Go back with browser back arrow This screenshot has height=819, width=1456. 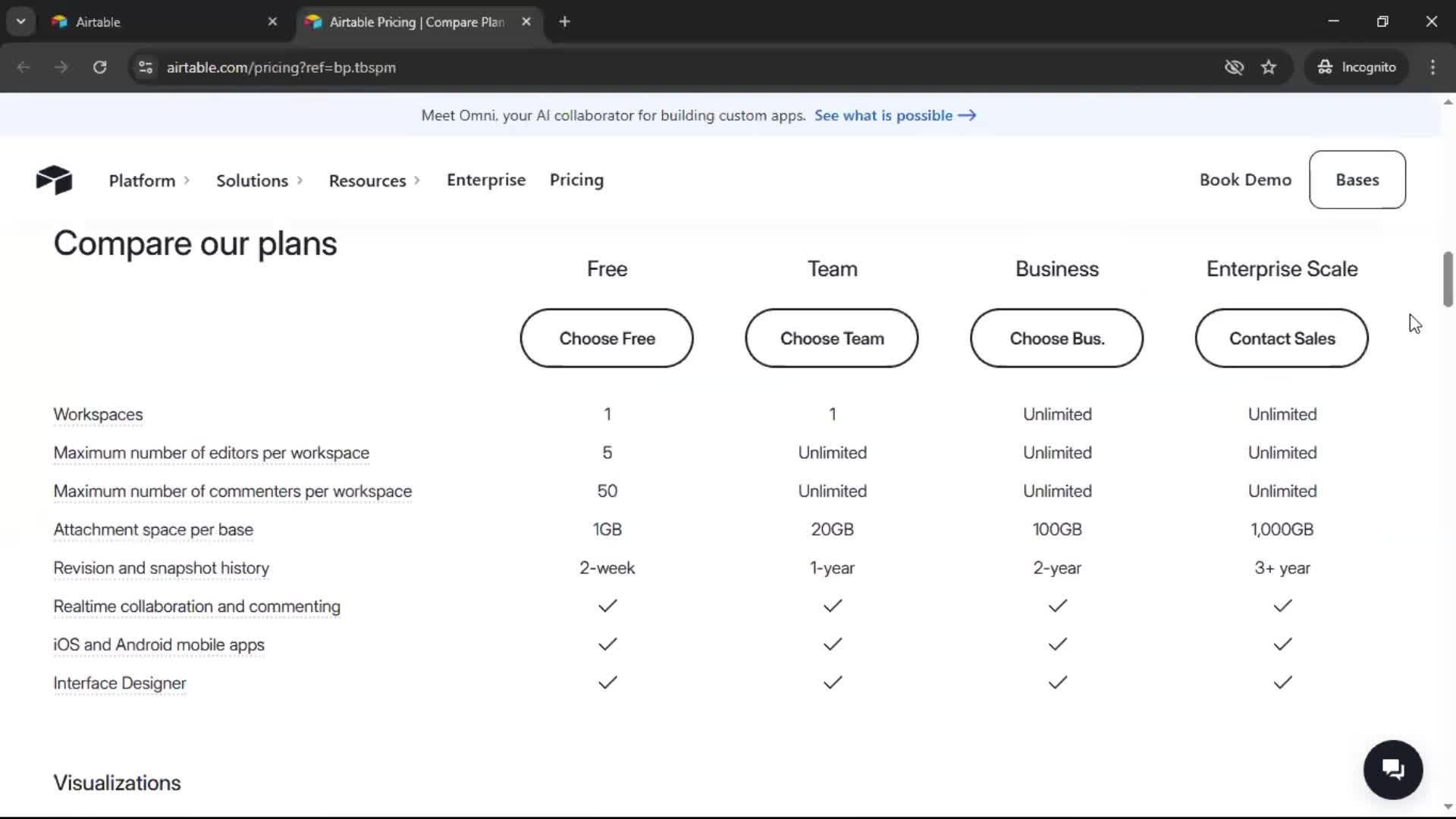(24, 67)
